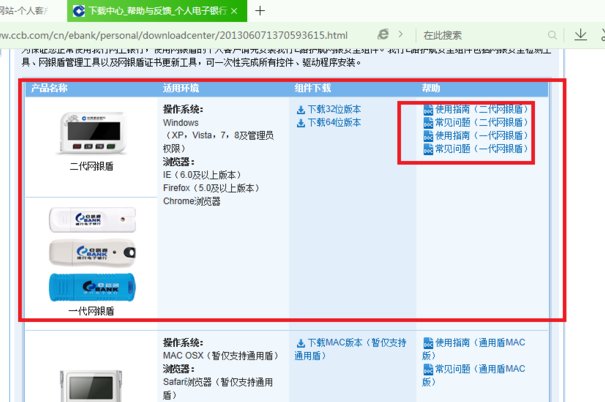Open 使用指南（二代网银盾） link
Viewport: 605px width, 402px height.
[x=482, y=109]
